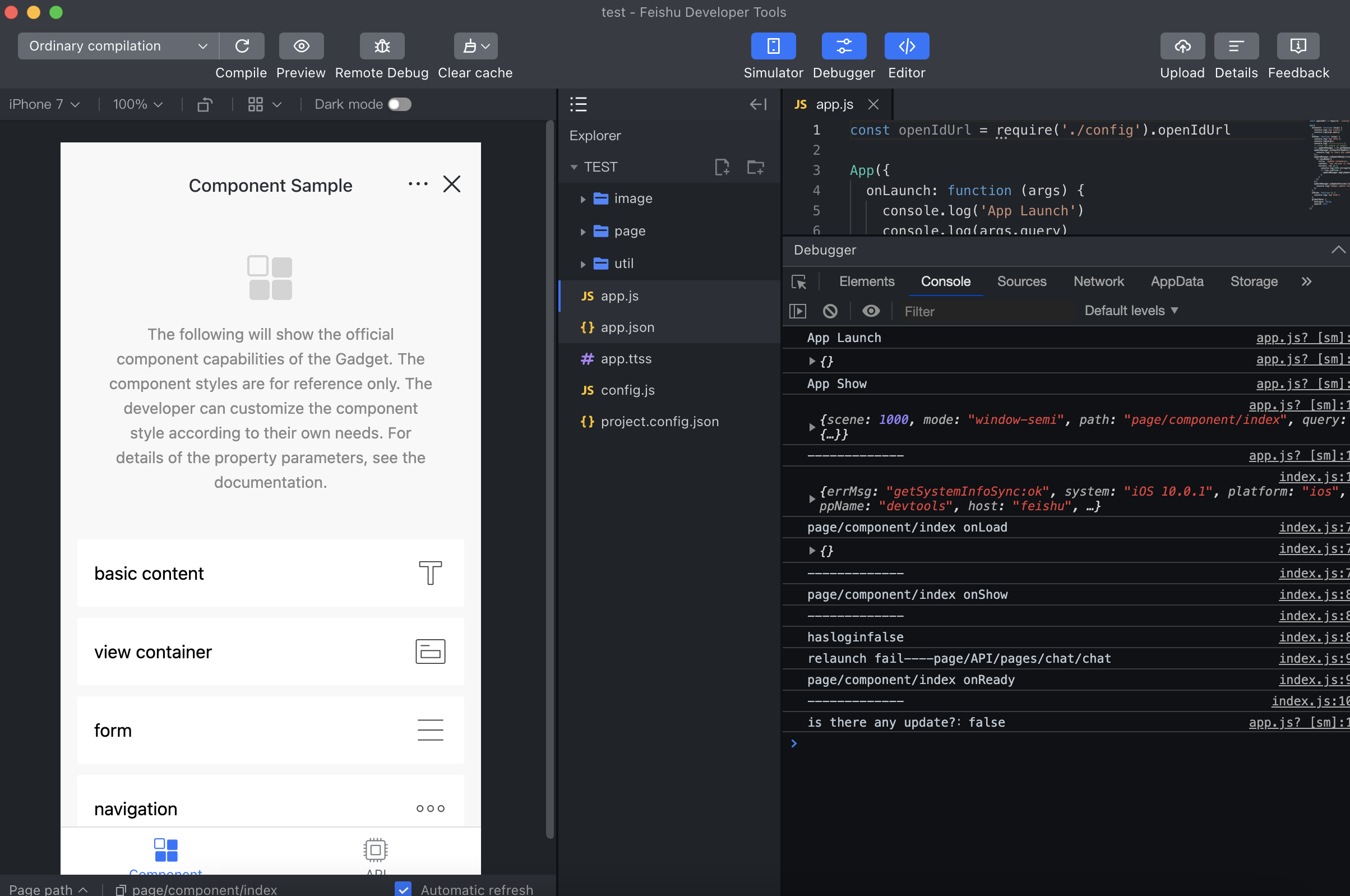Click the new folder icon in TEST
Image resolution: width=1350 pixels, height=896 pixels.
(755, 167)
